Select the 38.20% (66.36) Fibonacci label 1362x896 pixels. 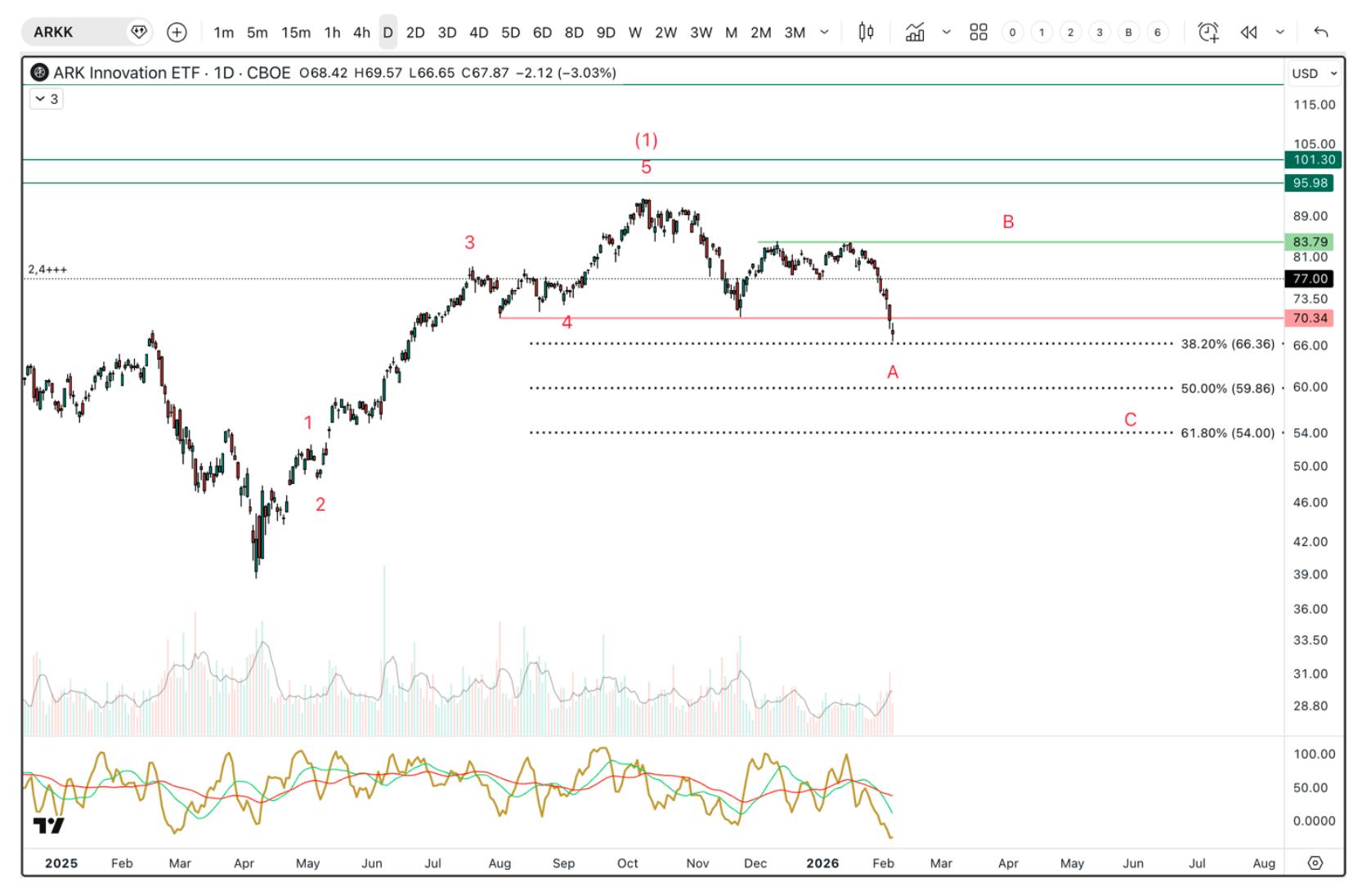[1227, 344]
